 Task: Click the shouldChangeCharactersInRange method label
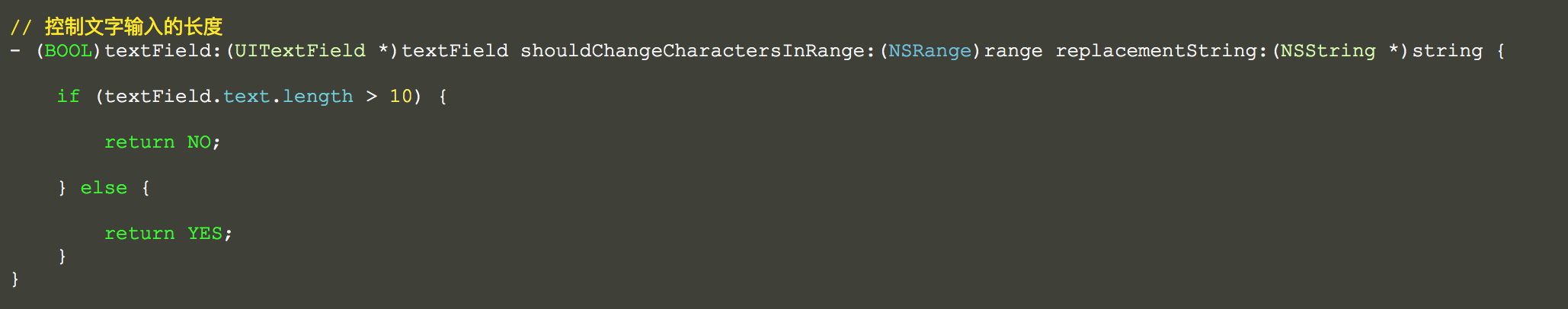[693, 51]
